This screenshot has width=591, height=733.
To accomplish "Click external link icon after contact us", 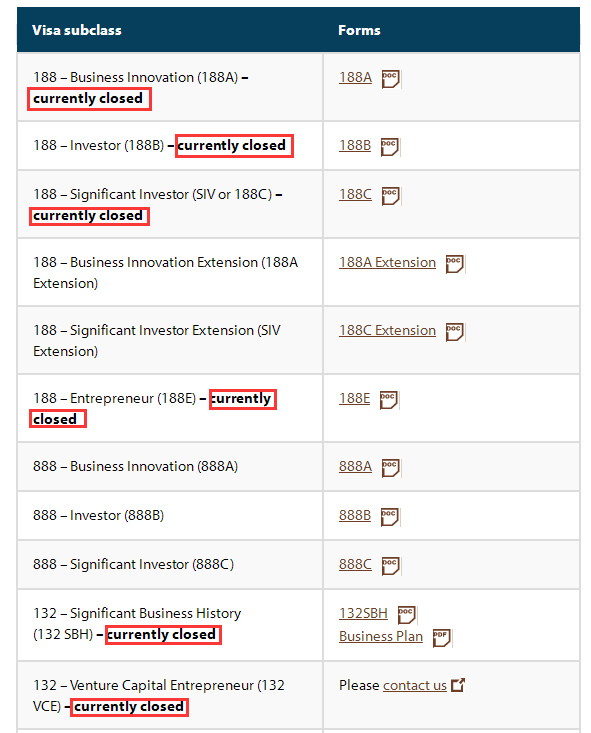I will pos(458,685).
